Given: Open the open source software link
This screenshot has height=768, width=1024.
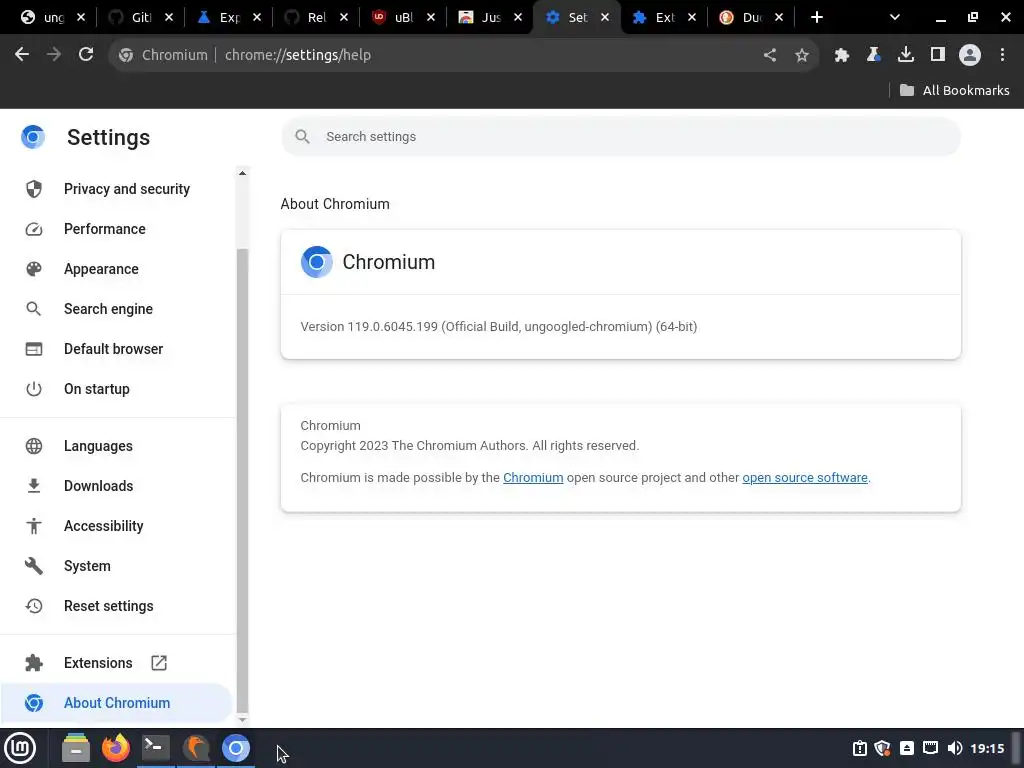Looking at the screenshot, I should point(805,478).
